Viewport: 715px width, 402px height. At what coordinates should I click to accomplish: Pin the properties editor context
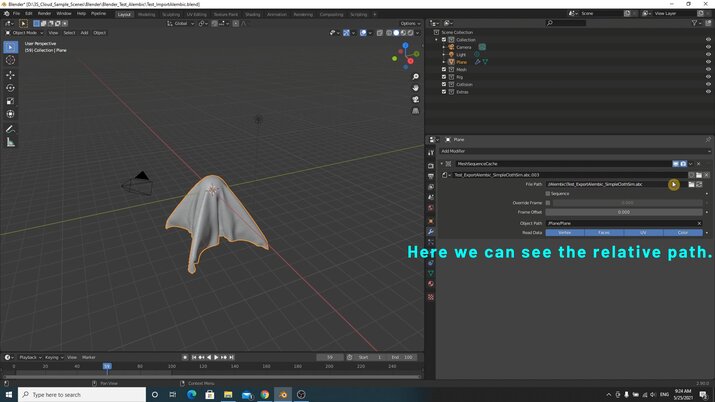[x=708, y=139]
